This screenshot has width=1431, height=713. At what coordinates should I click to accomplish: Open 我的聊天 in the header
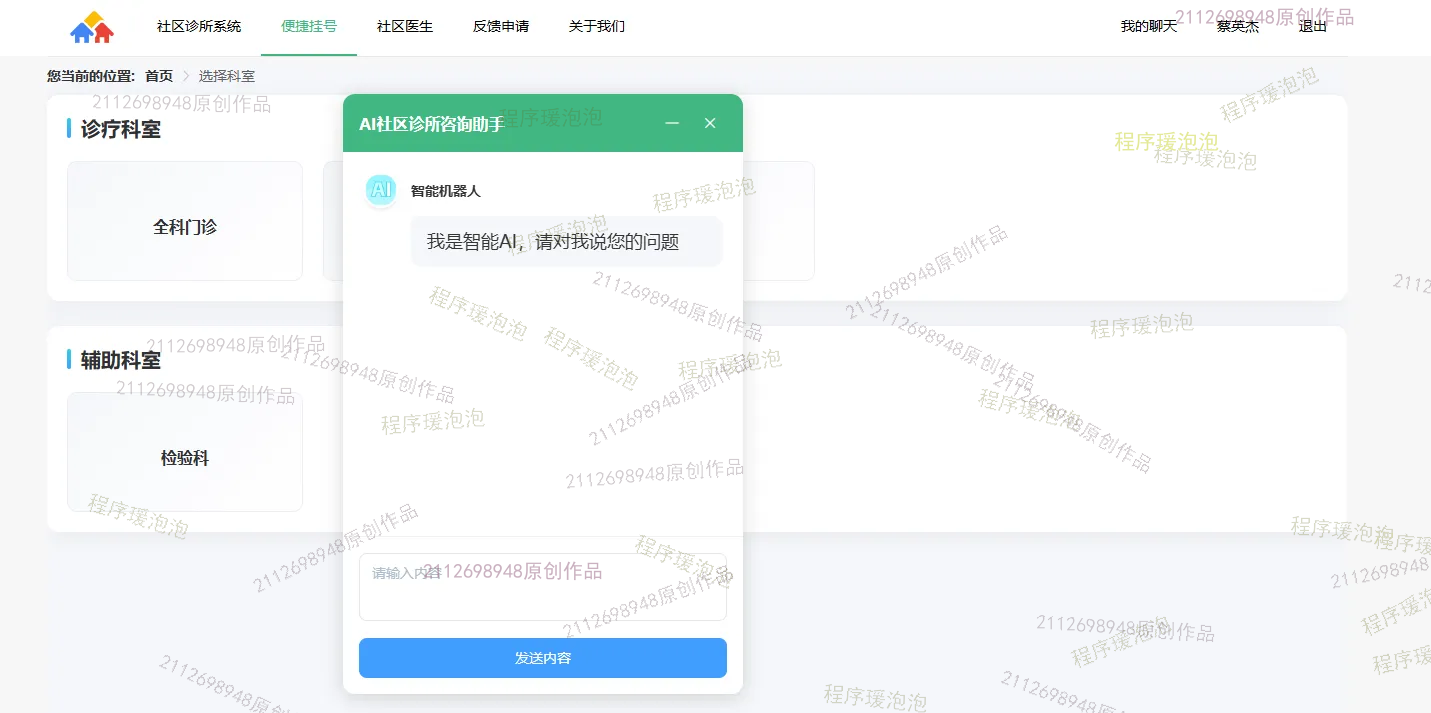(1149, 26)
